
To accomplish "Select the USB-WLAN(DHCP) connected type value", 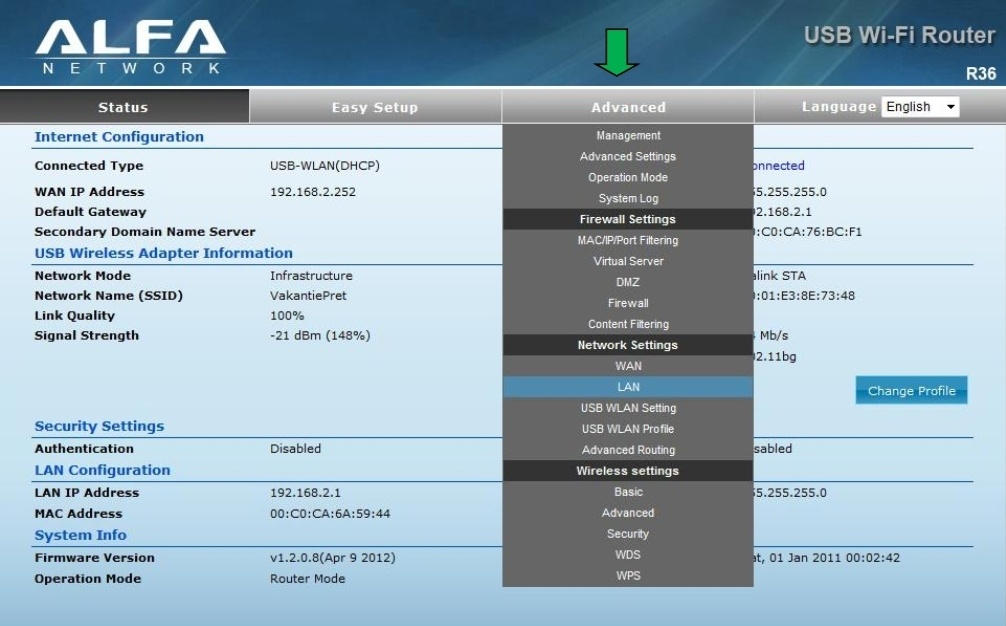I will pos(325,165).
